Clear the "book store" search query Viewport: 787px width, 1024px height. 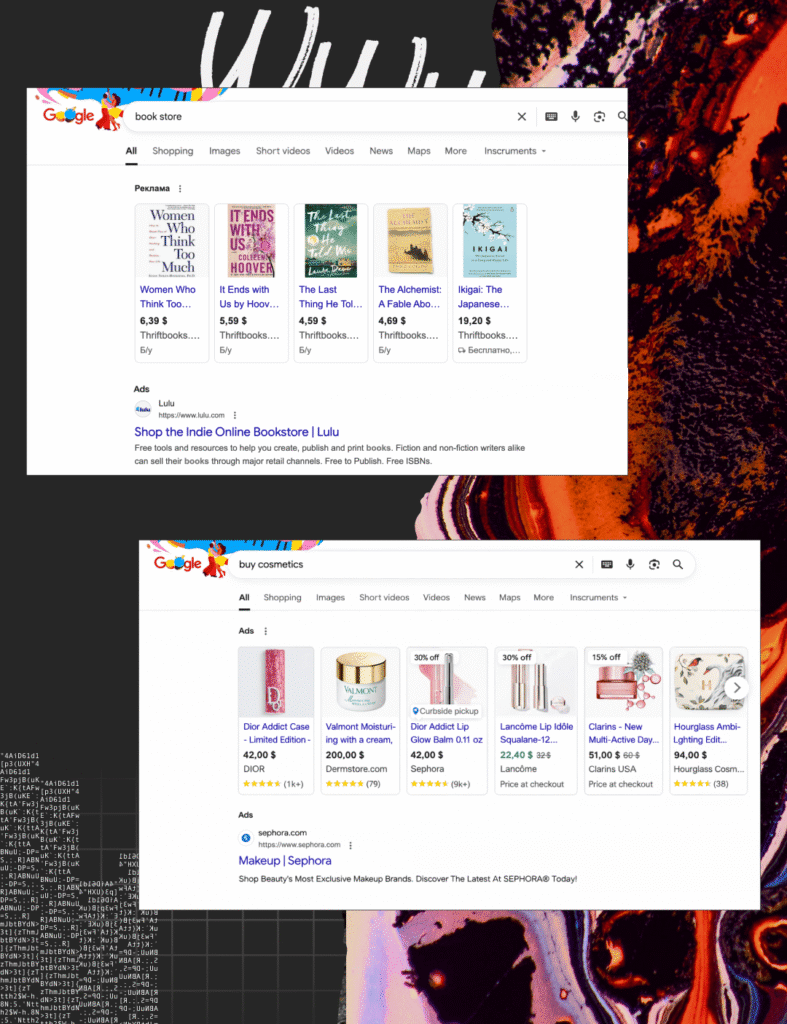click(x=521, y=117)
